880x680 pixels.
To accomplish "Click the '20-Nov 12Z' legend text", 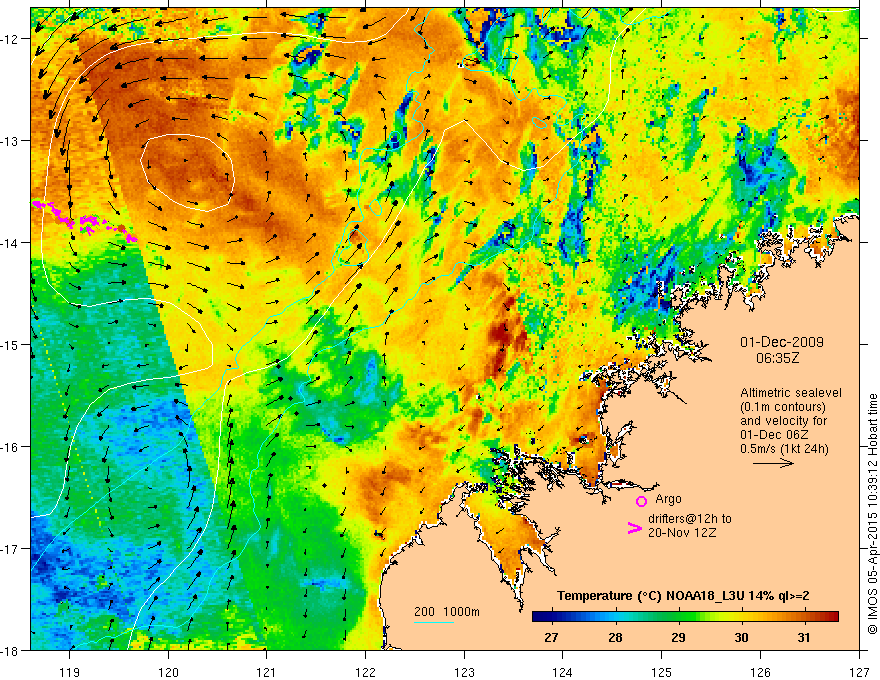I will (682, 533).
